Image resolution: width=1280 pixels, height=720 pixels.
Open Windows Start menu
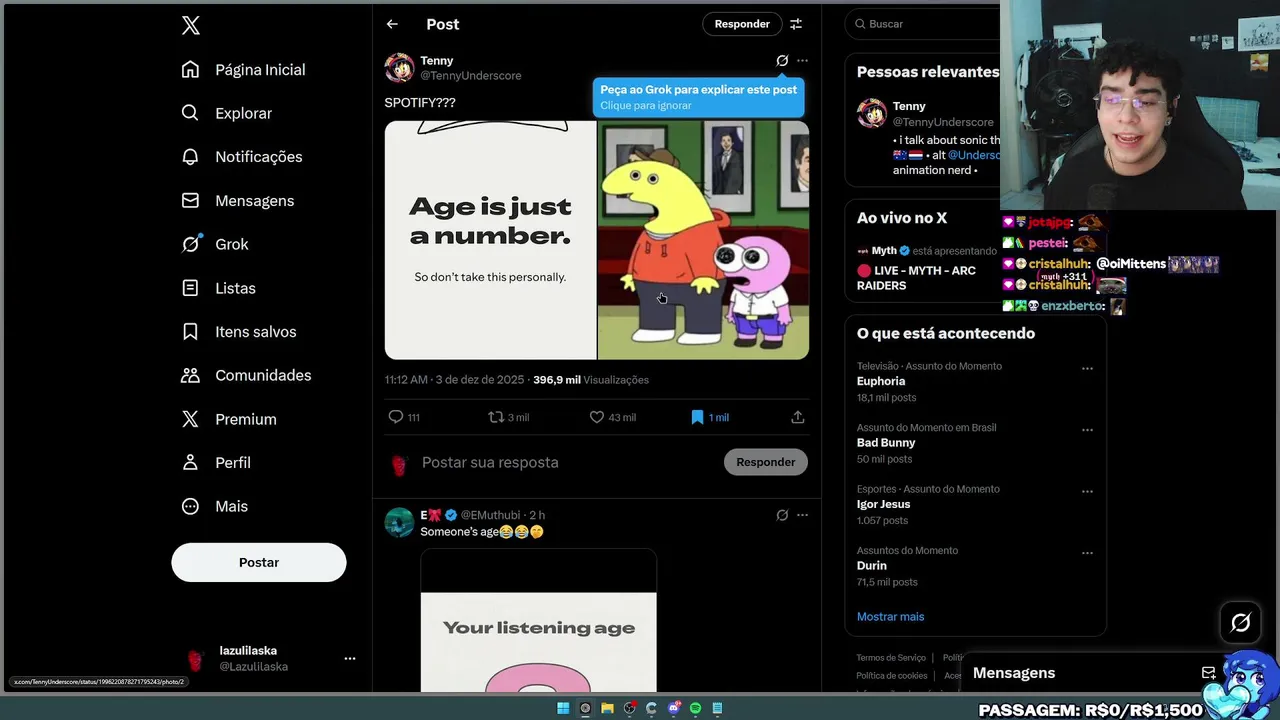coord(563,708)
